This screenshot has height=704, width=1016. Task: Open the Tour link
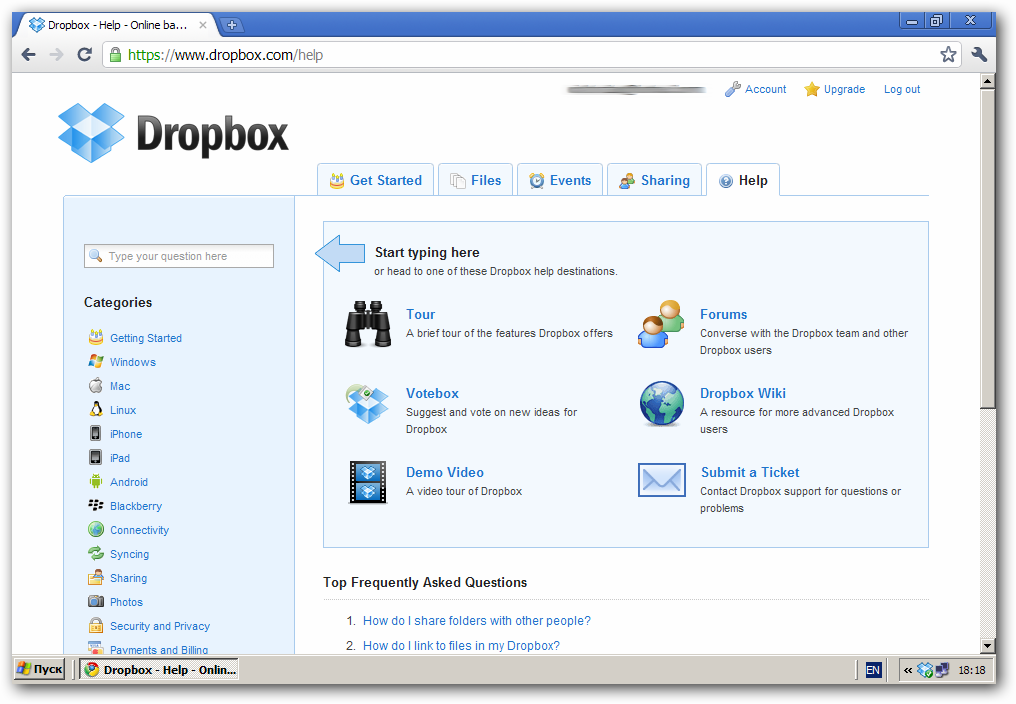click(421, 314)
